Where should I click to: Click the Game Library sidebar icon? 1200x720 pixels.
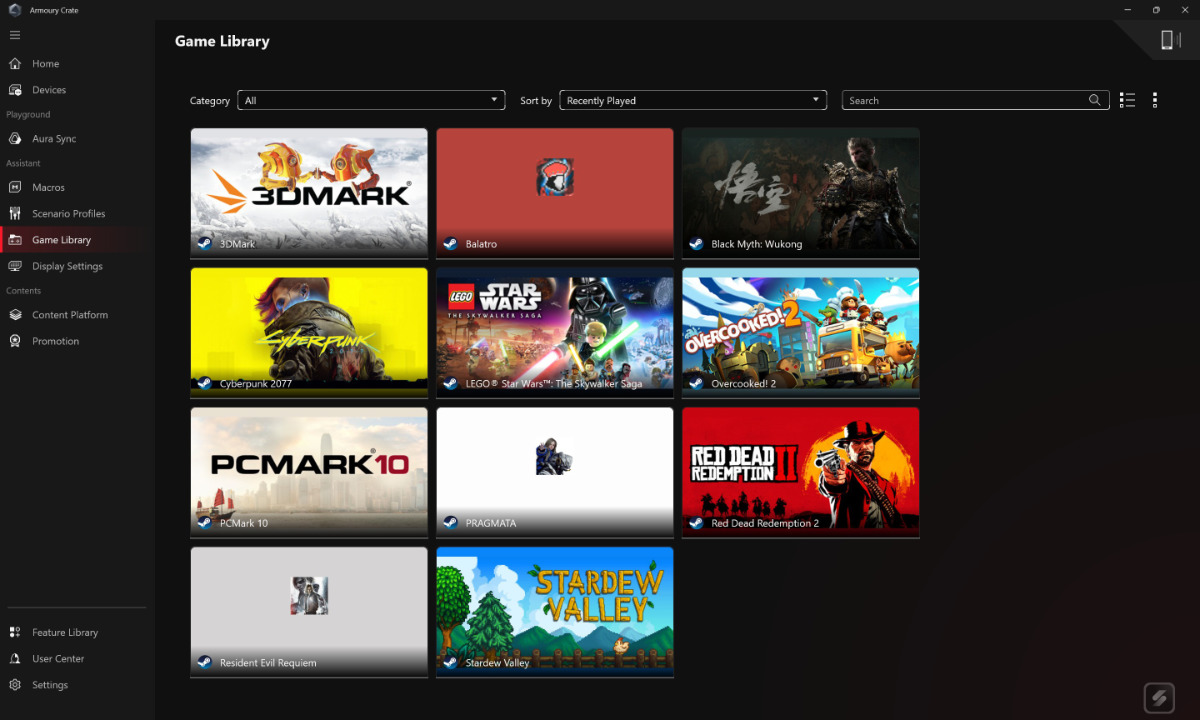[x=15, y=240]
